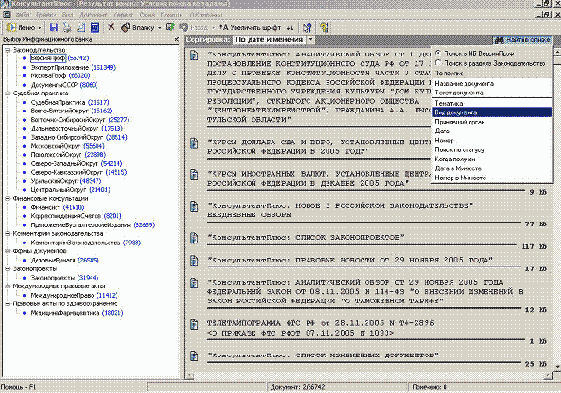Collapse the Международные правовые акты section
Viewport: 561px width, 393px height.
click(8, 286)
